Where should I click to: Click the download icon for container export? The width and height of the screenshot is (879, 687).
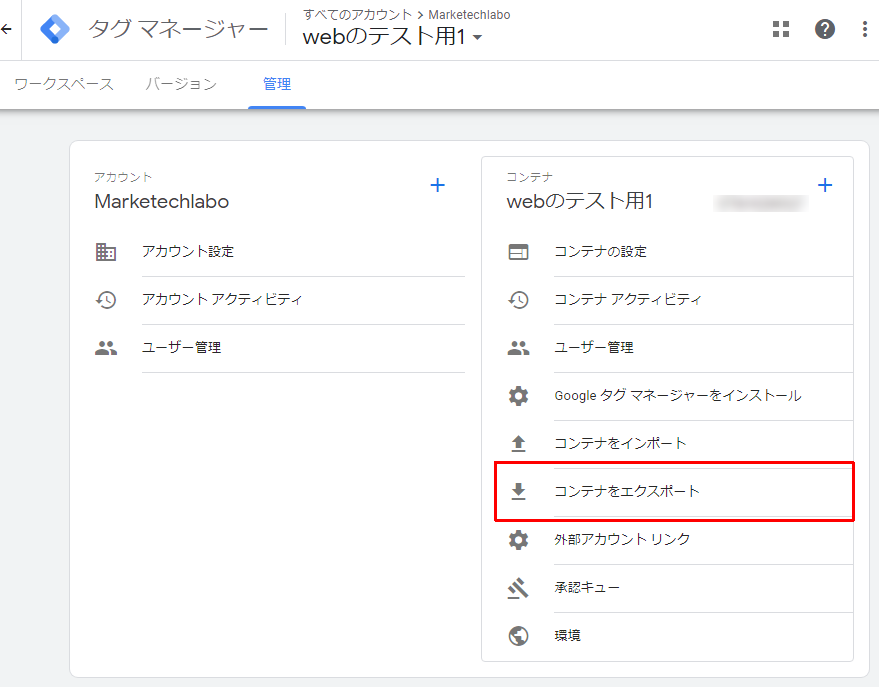518,492
